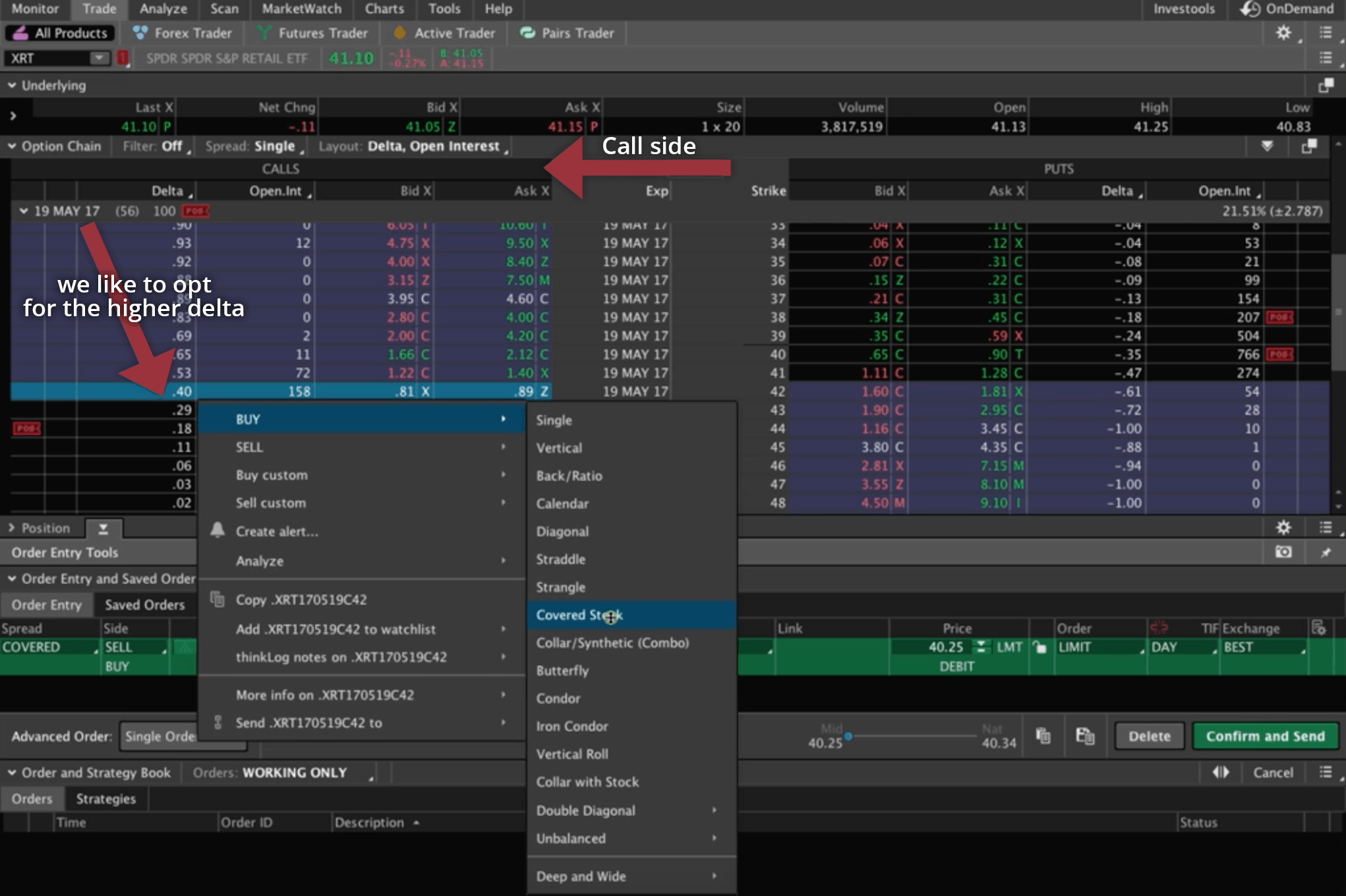Click the Futures Trader icon tab
Image resolution: width=1346 pixels, height=896 pixels.
[x=312, y=33]
